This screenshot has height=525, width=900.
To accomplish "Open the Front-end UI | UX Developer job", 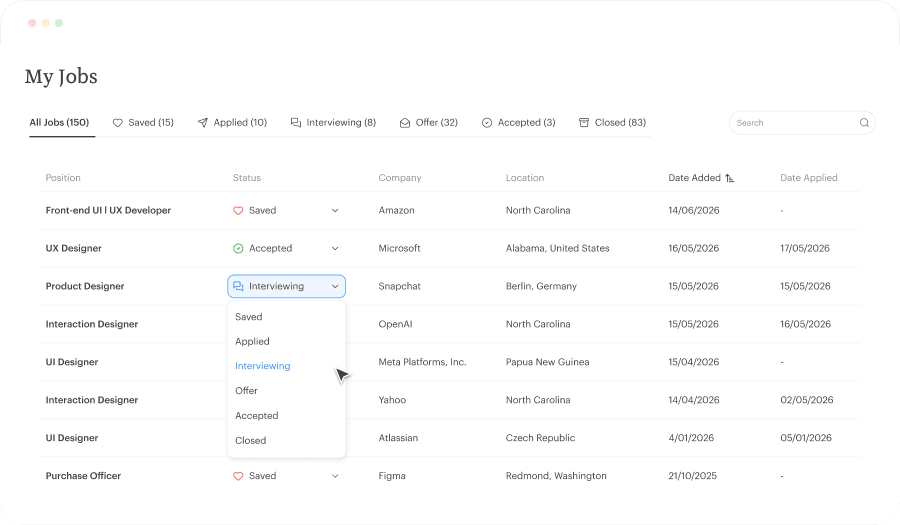I will (108, 211).
